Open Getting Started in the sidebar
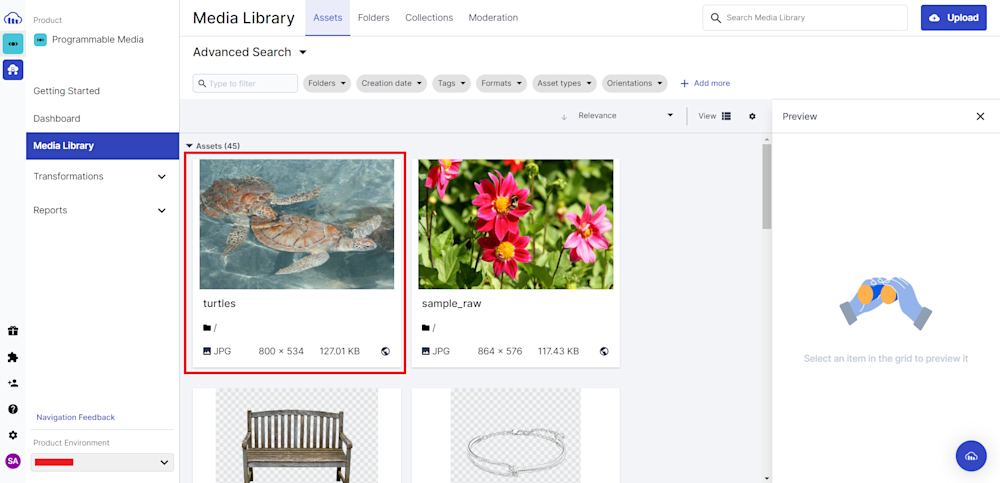 (x=66, y=91)
